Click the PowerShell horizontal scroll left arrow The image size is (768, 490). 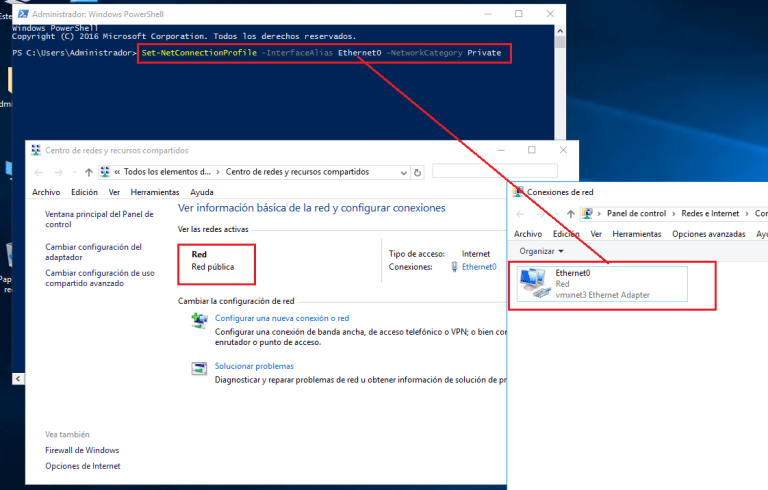coord(18,378)
